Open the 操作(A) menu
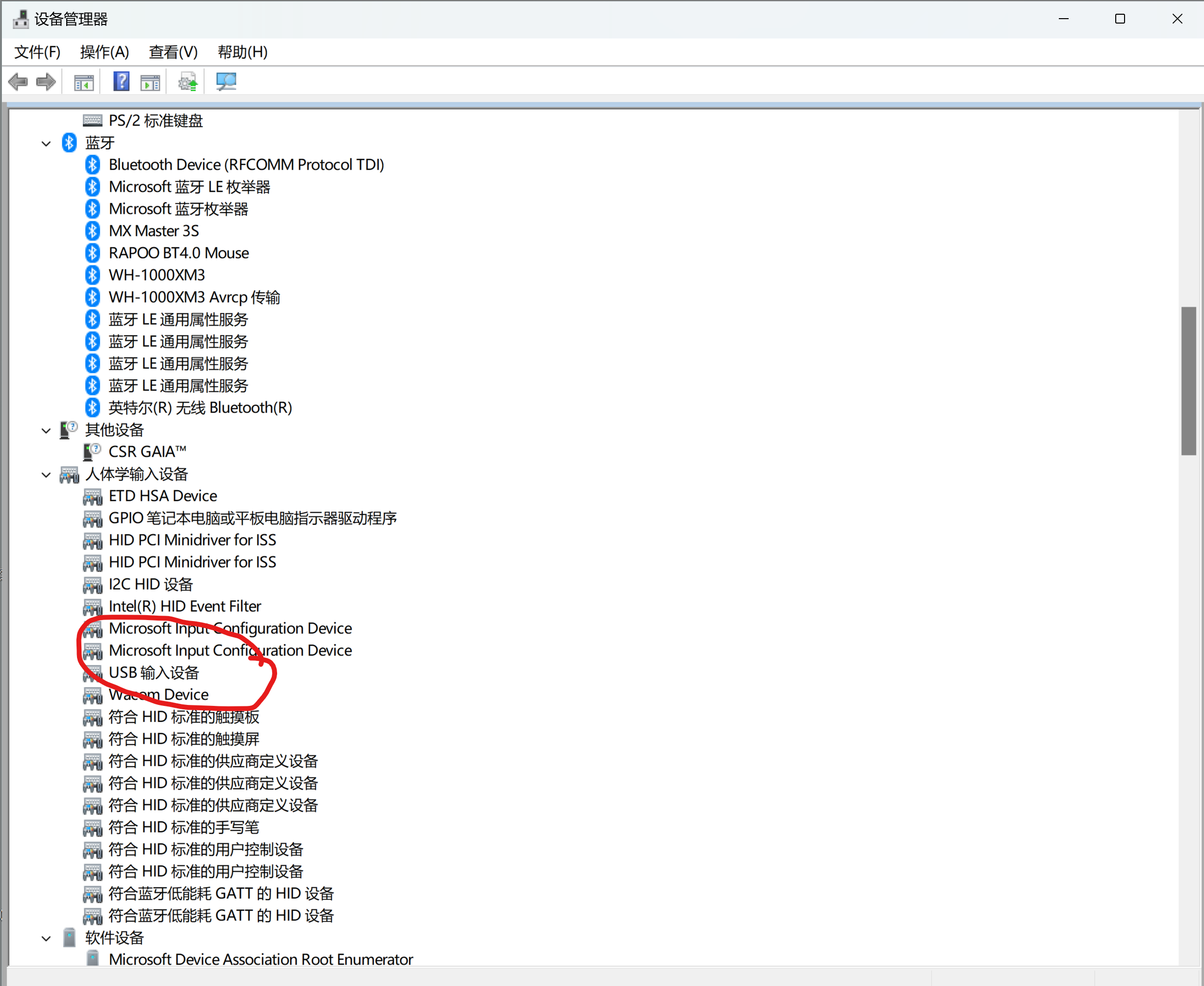The height and width of the screenshot is (986, 1204). coord(104,52)
